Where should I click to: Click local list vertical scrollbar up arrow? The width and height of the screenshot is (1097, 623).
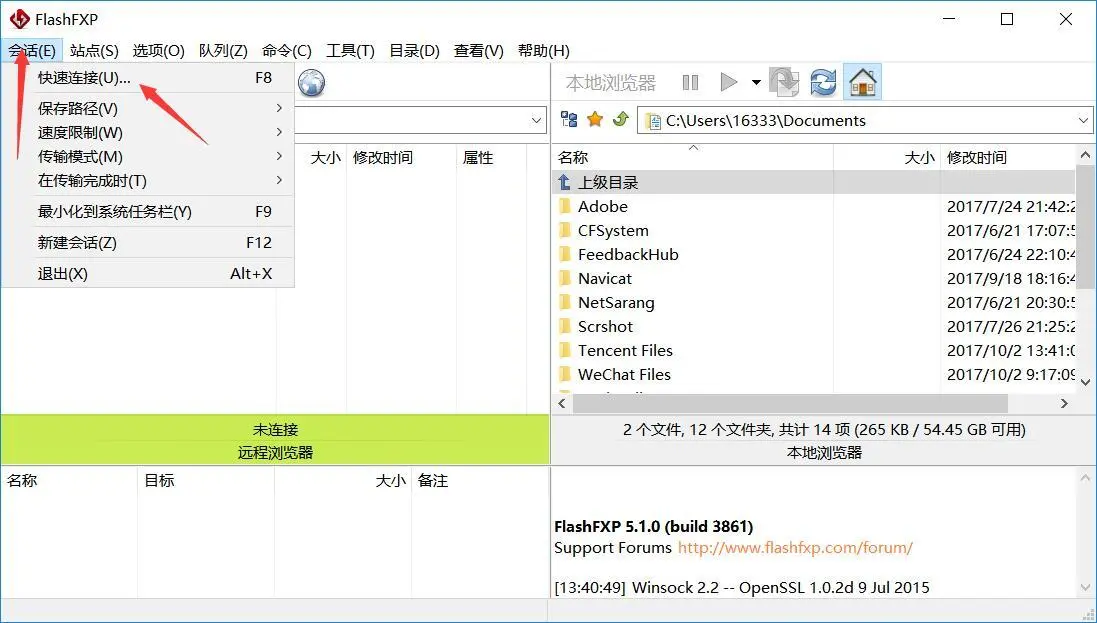point(1085,155)
